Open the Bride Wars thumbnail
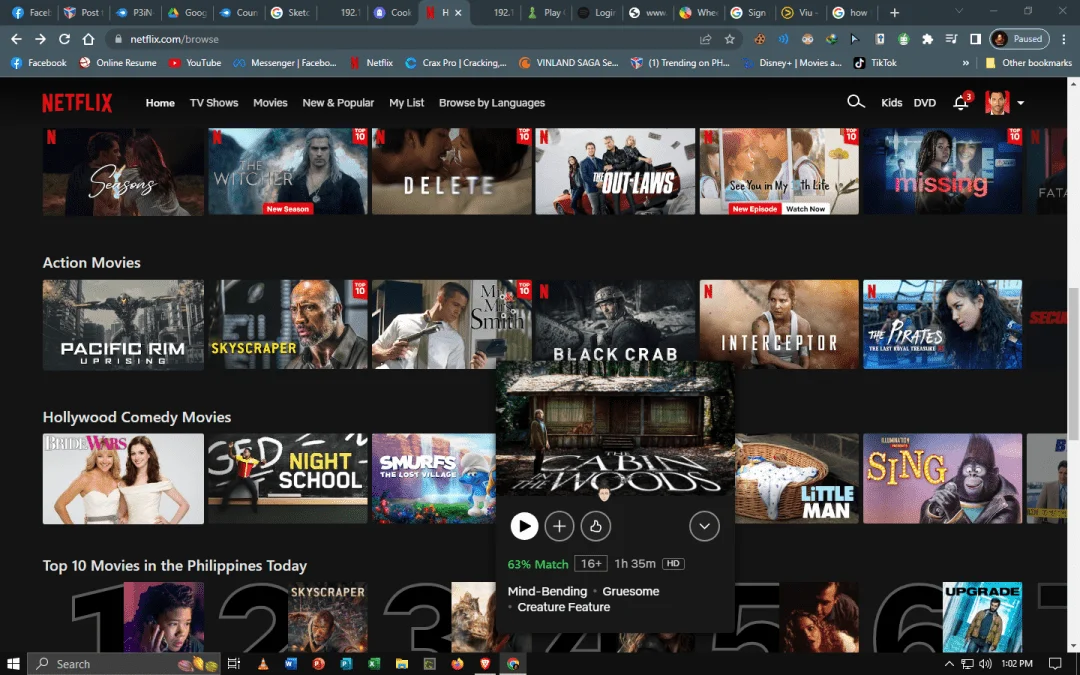The height and width of the screenshot is (675, 1080). [123, 479]
